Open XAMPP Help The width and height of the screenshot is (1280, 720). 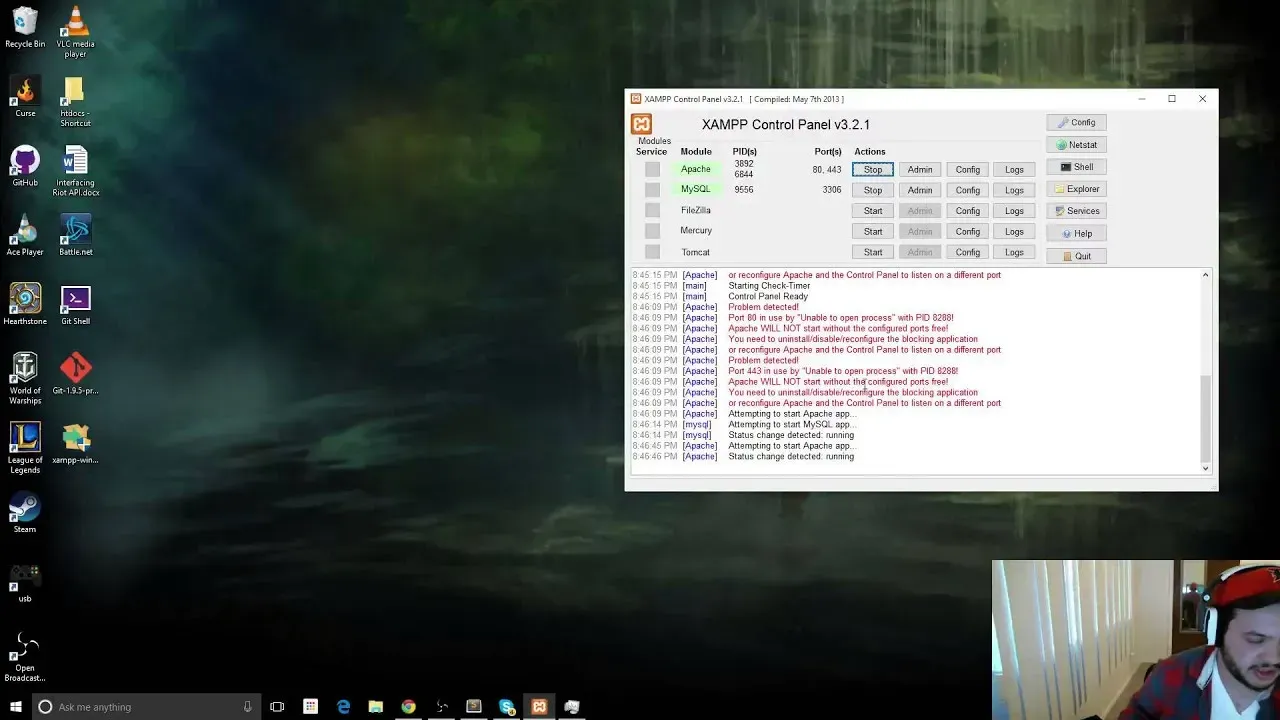point(1076,233)
